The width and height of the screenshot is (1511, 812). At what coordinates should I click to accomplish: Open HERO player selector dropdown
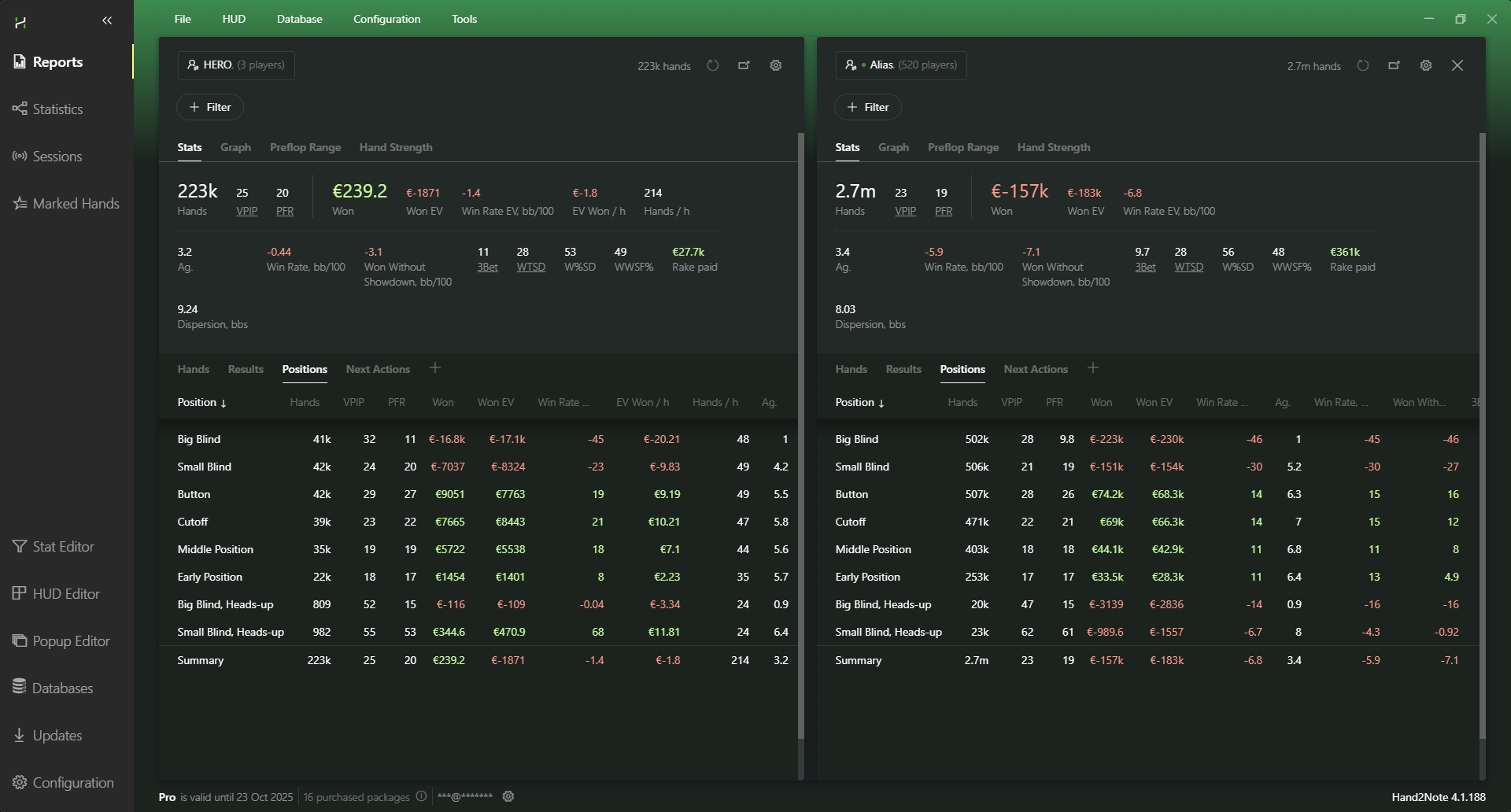236,65
